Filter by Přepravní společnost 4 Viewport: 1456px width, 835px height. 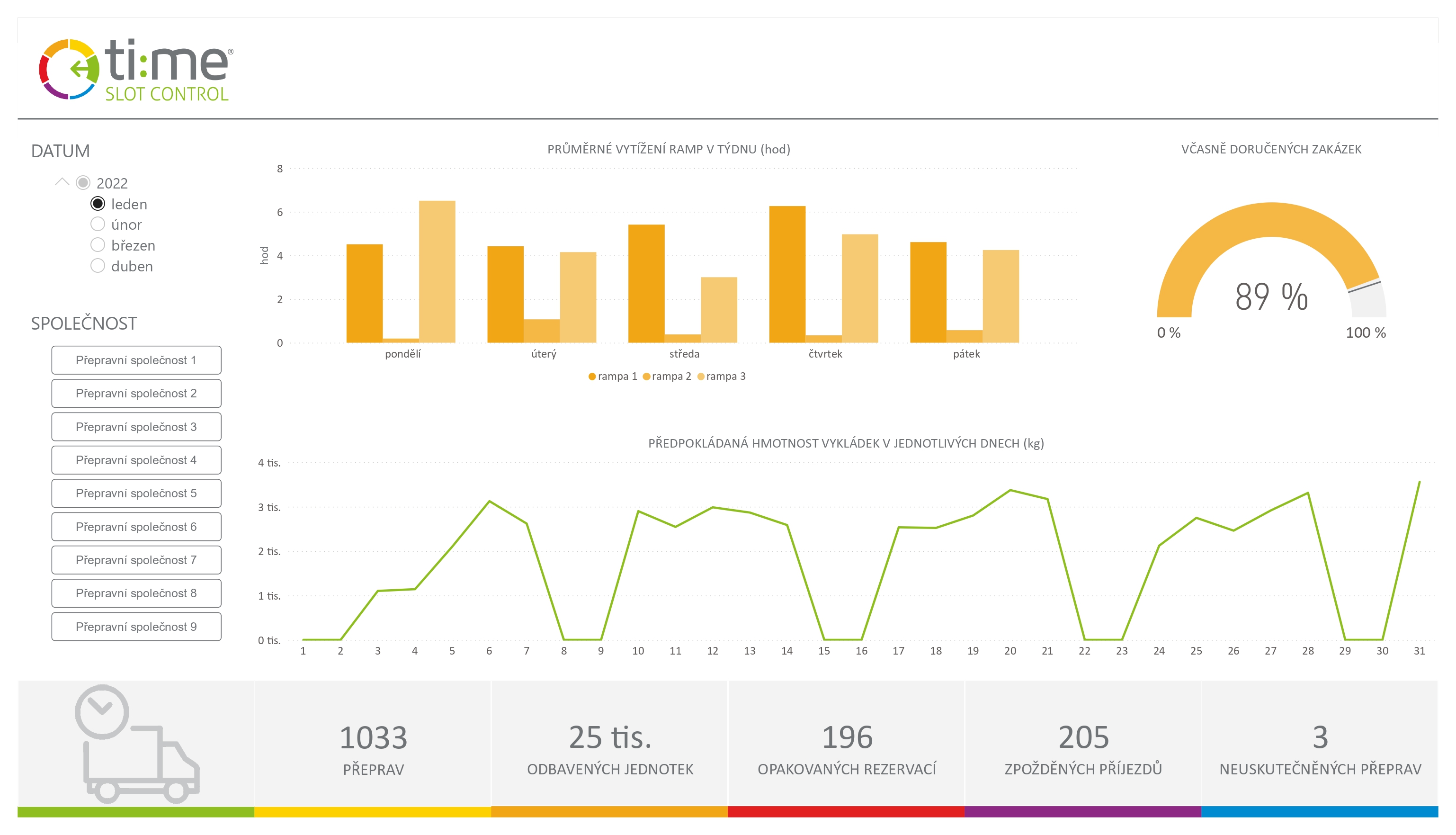click(136, 460)
